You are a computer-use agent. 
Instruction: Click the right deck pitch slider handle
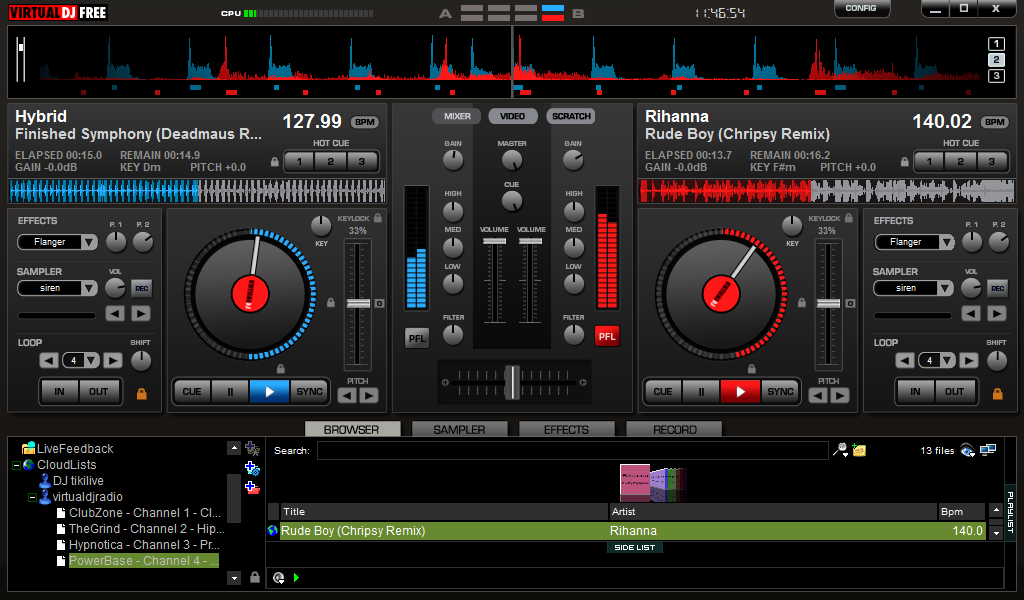click(829, 304)
